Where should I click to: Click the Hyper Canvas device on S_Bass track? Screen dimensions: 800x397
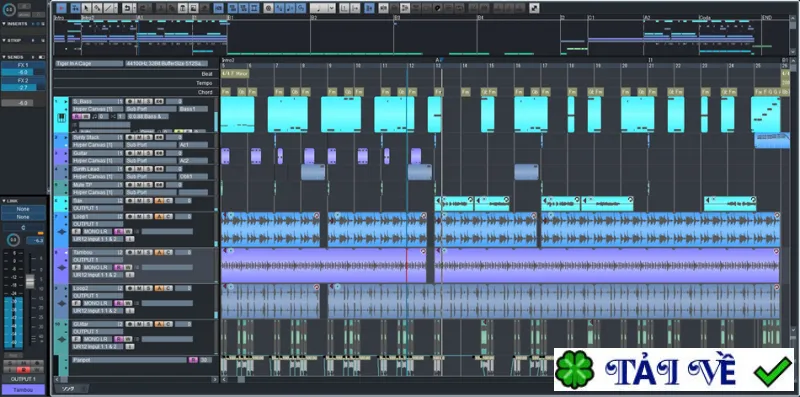[97, 109]
